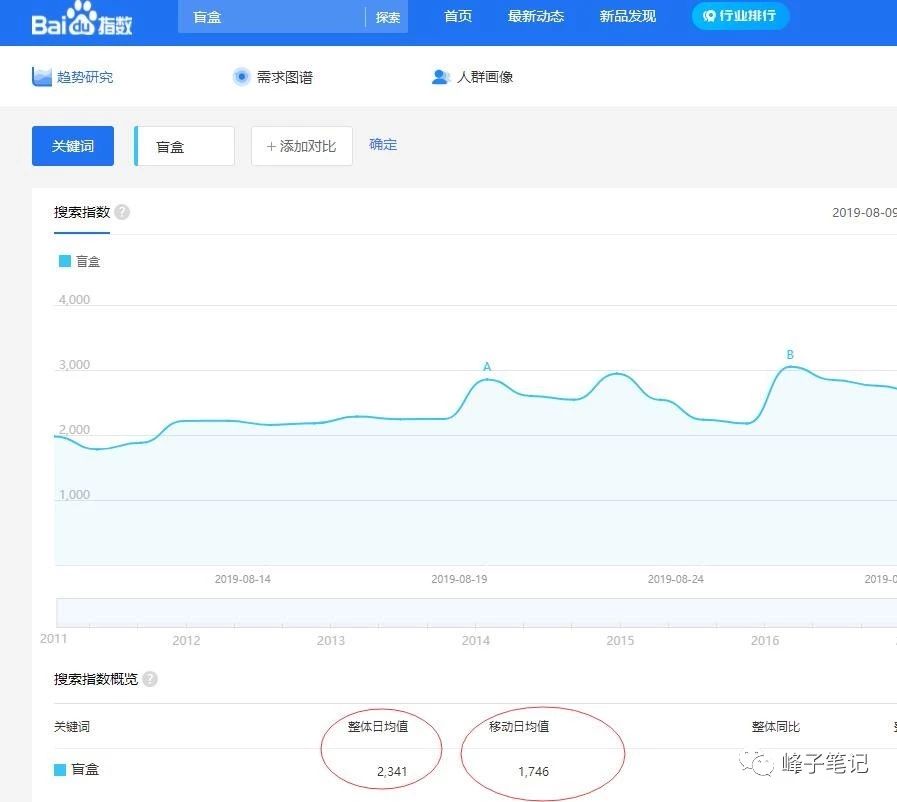897x802 pixels.
Task: Click help icon beside 搜索指数
Action: [122, 212]
